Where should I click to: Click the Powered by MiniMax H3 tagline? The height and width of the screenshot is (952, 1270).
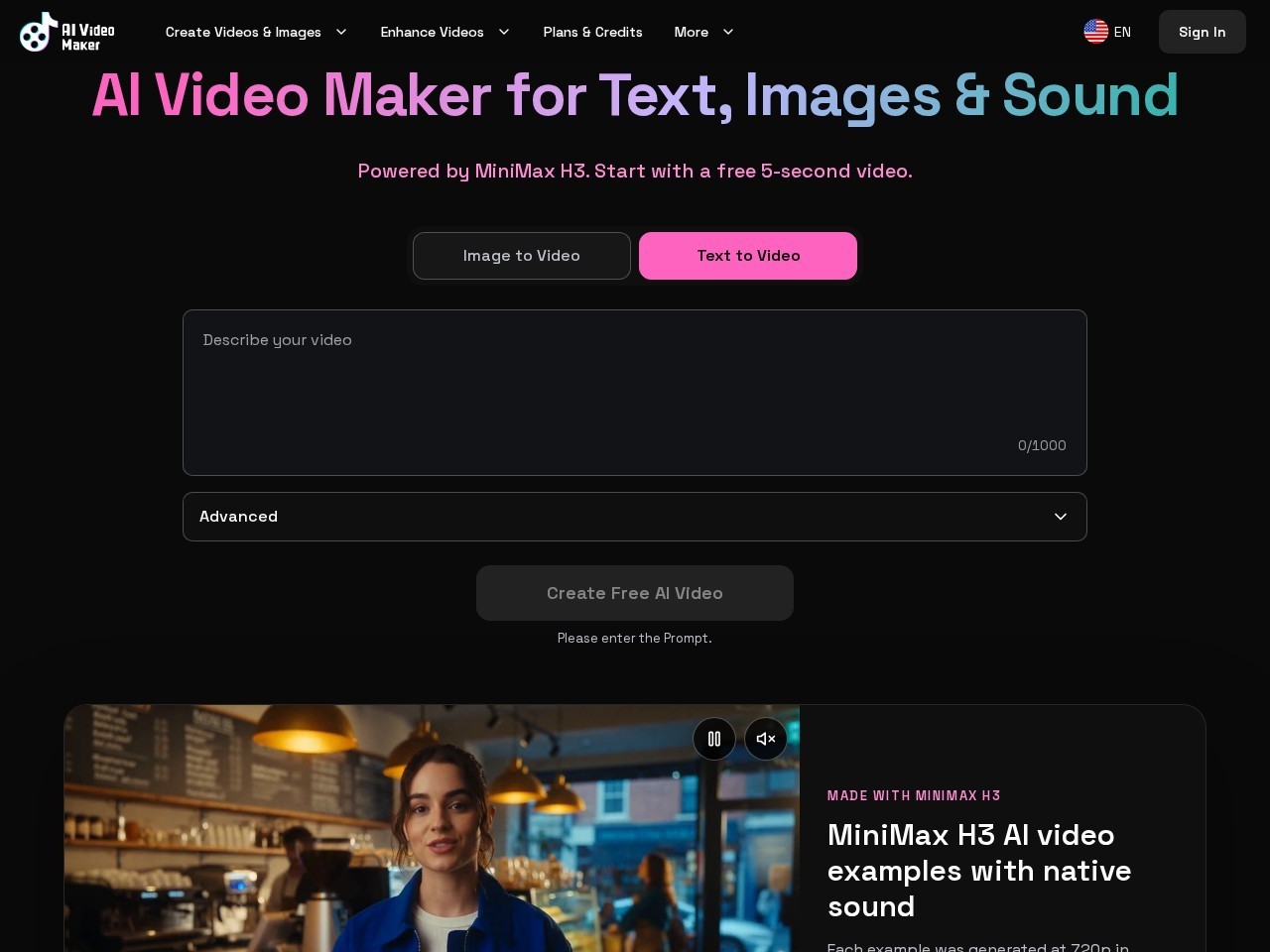(635, 171)
